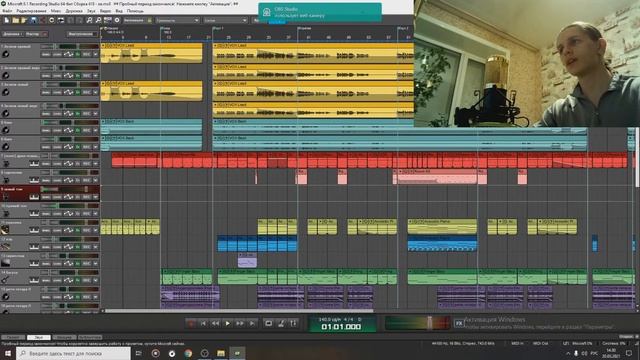This screenshot has height=360, width=640.
Task: Open the Вид menu
Action: 119,11
